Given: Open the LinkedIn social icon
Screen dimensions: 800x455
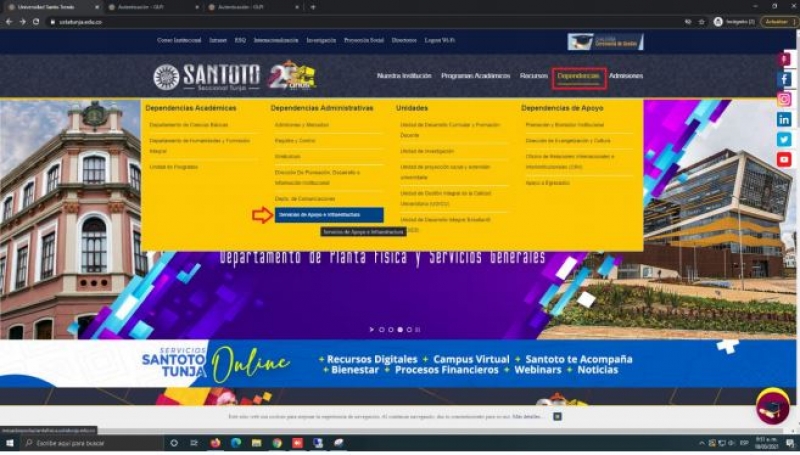Looking at the screenshot, I should tap(784, 119).
